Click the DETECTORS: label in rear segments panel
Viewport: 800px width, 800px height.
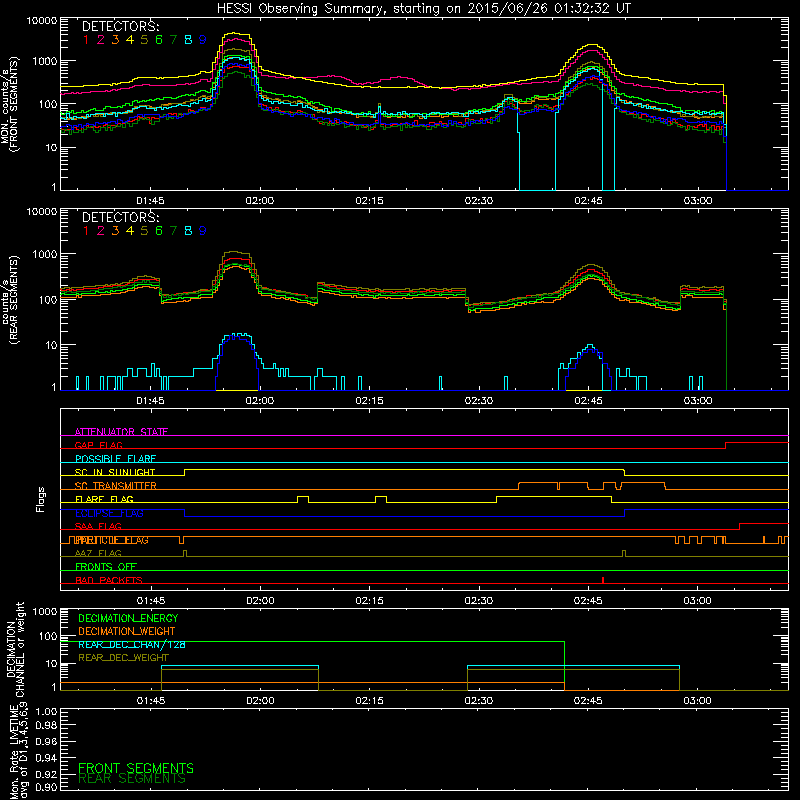tap(120, 217)
